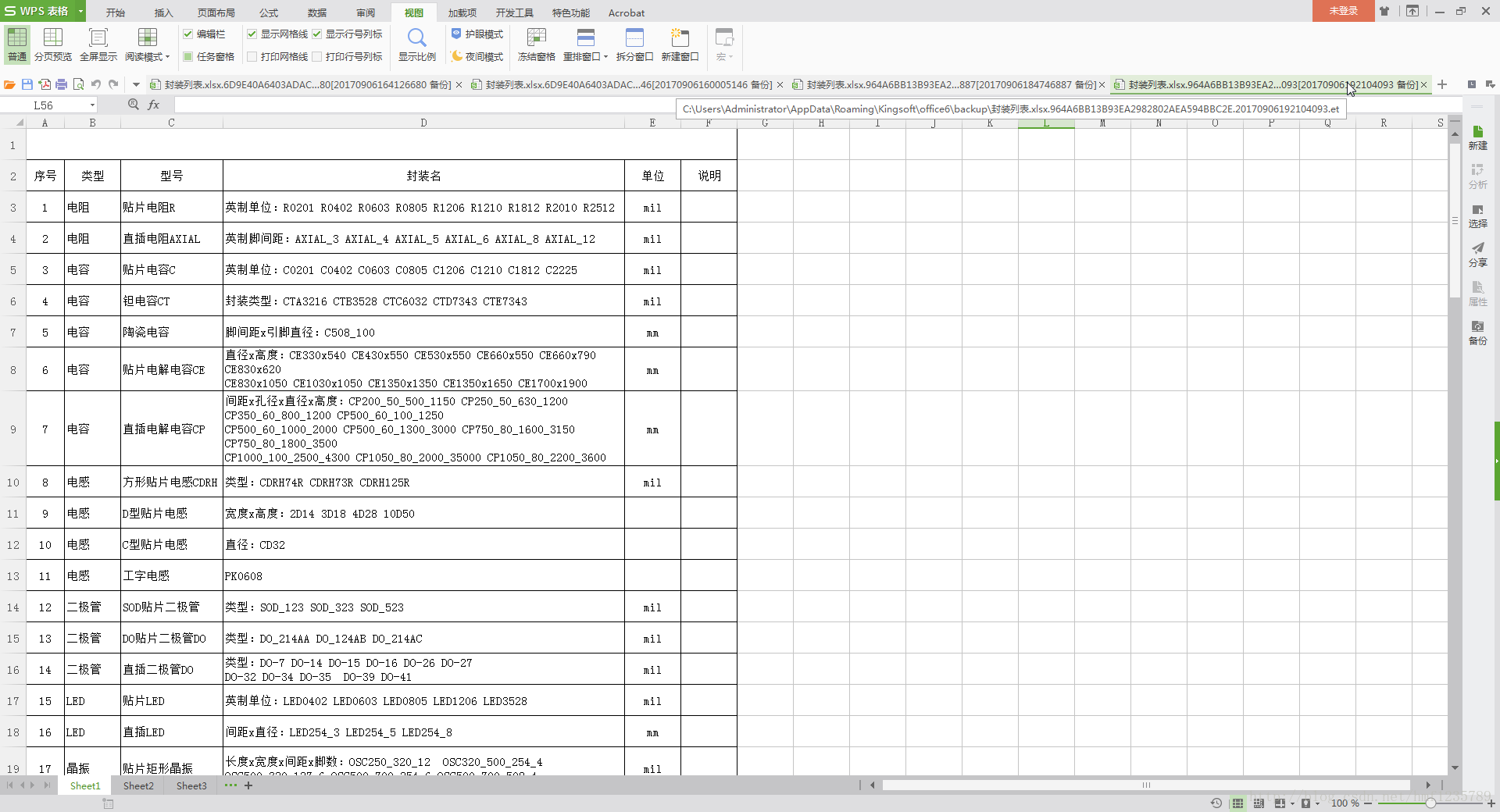Switch to Sheet2 tab

pos(138,785)
